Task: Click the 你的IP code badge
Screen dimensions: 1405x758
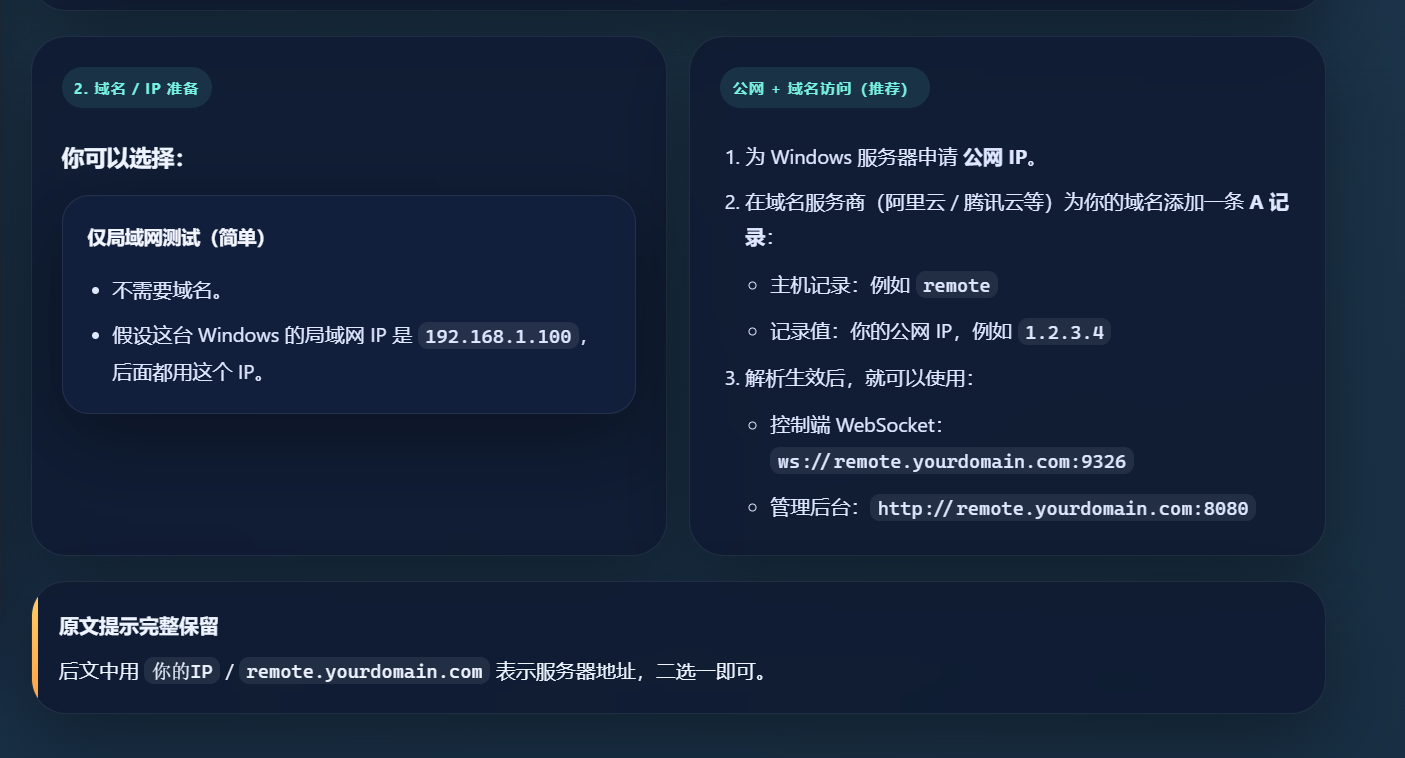Action: tap(181, 671)
